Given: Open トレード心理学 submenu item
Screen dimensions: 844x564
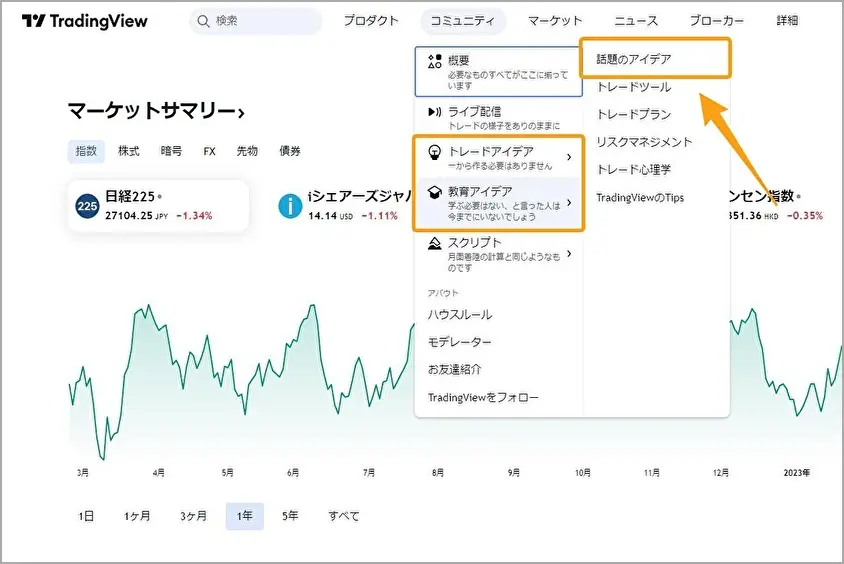Looking at the screenshot, I should [x=634, y=170].
